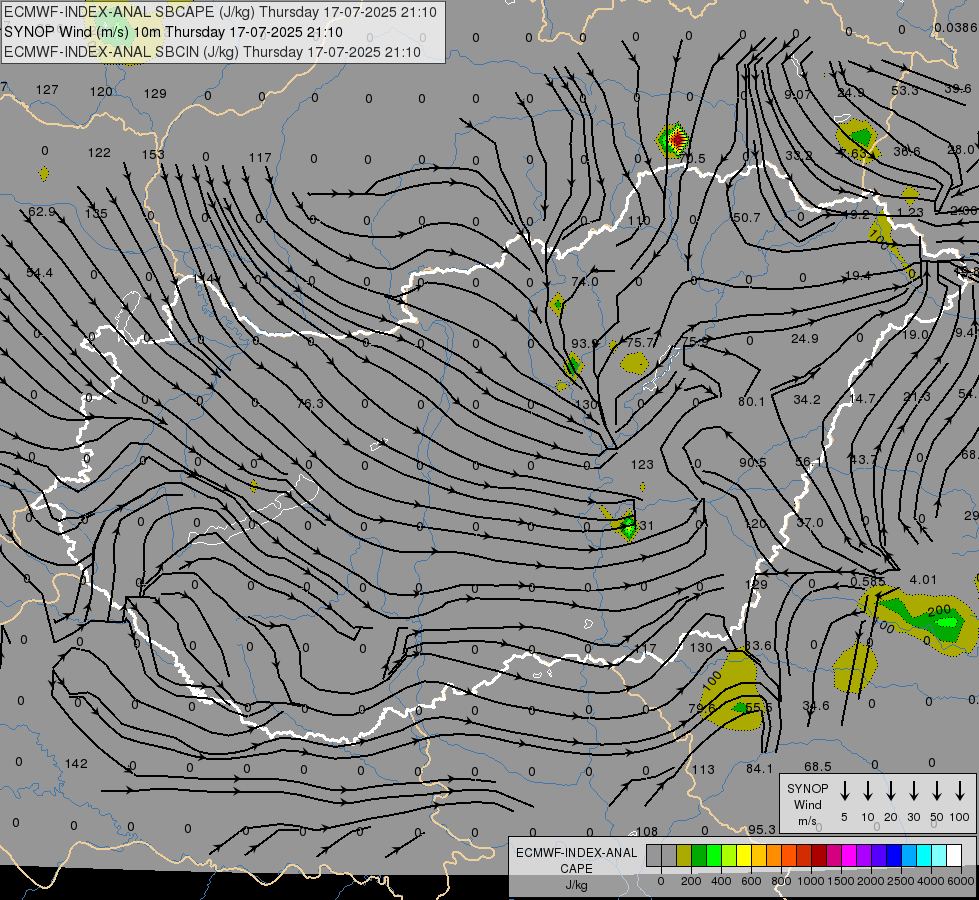Click the J/kg unit label in legend
Image resolution: width=979 pixels, height=900 pixels.
click(576, 885)
